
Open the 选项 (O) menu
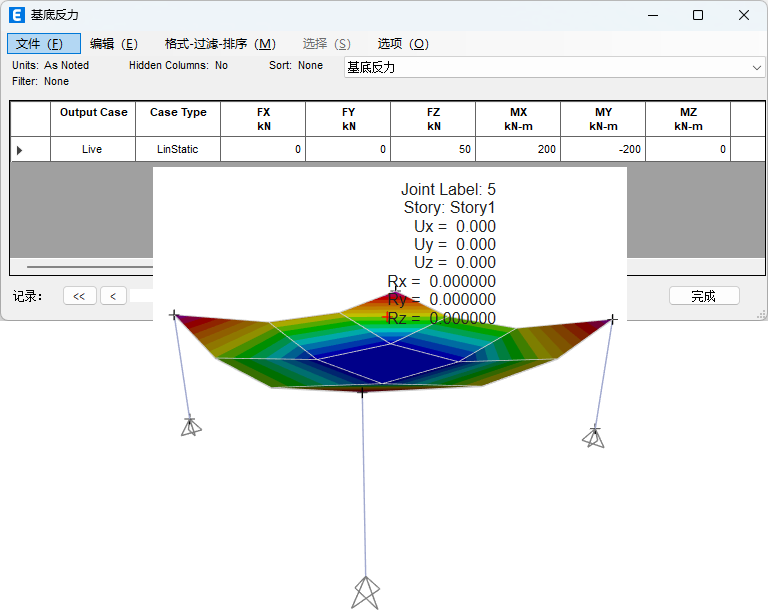tap(403, 44)
